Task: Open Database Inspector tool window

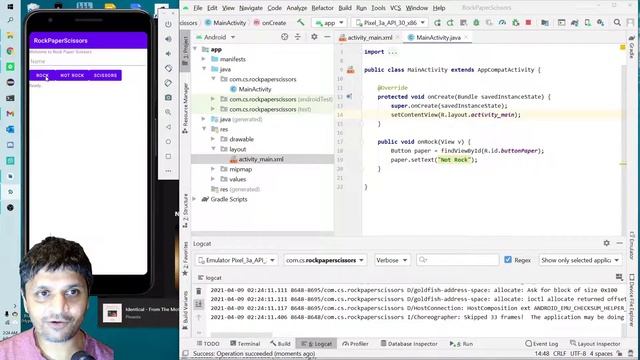Action: coord(409,344)
